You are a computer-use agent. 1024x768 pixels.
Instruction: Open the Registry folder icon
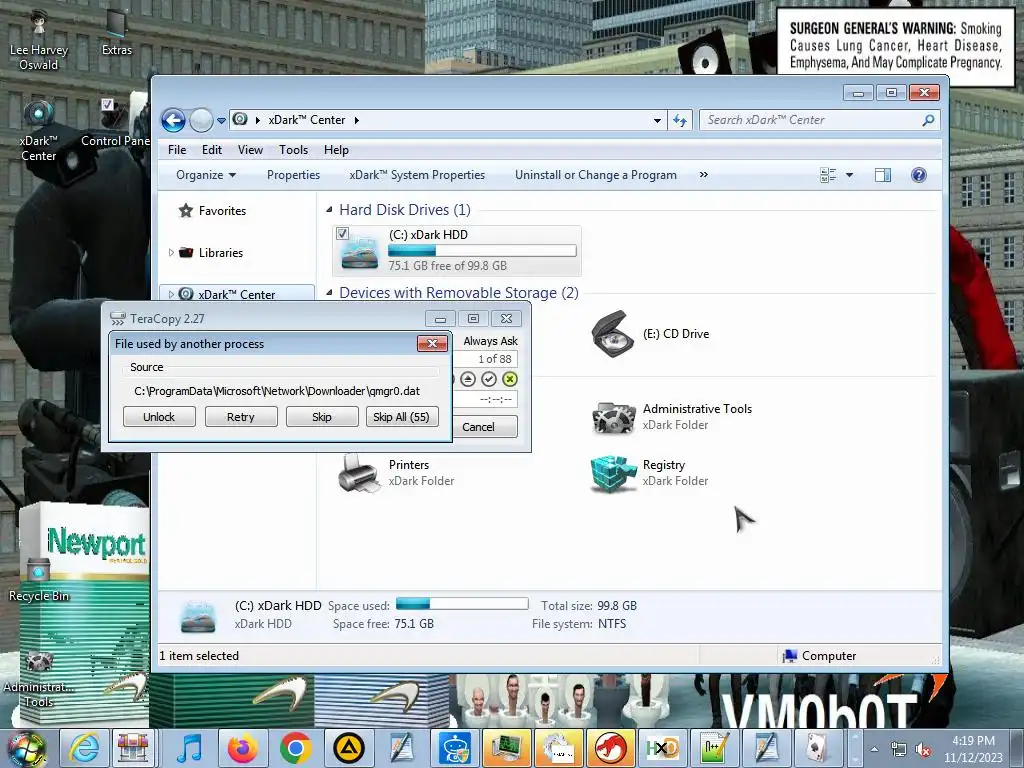(x=613, y=473)
